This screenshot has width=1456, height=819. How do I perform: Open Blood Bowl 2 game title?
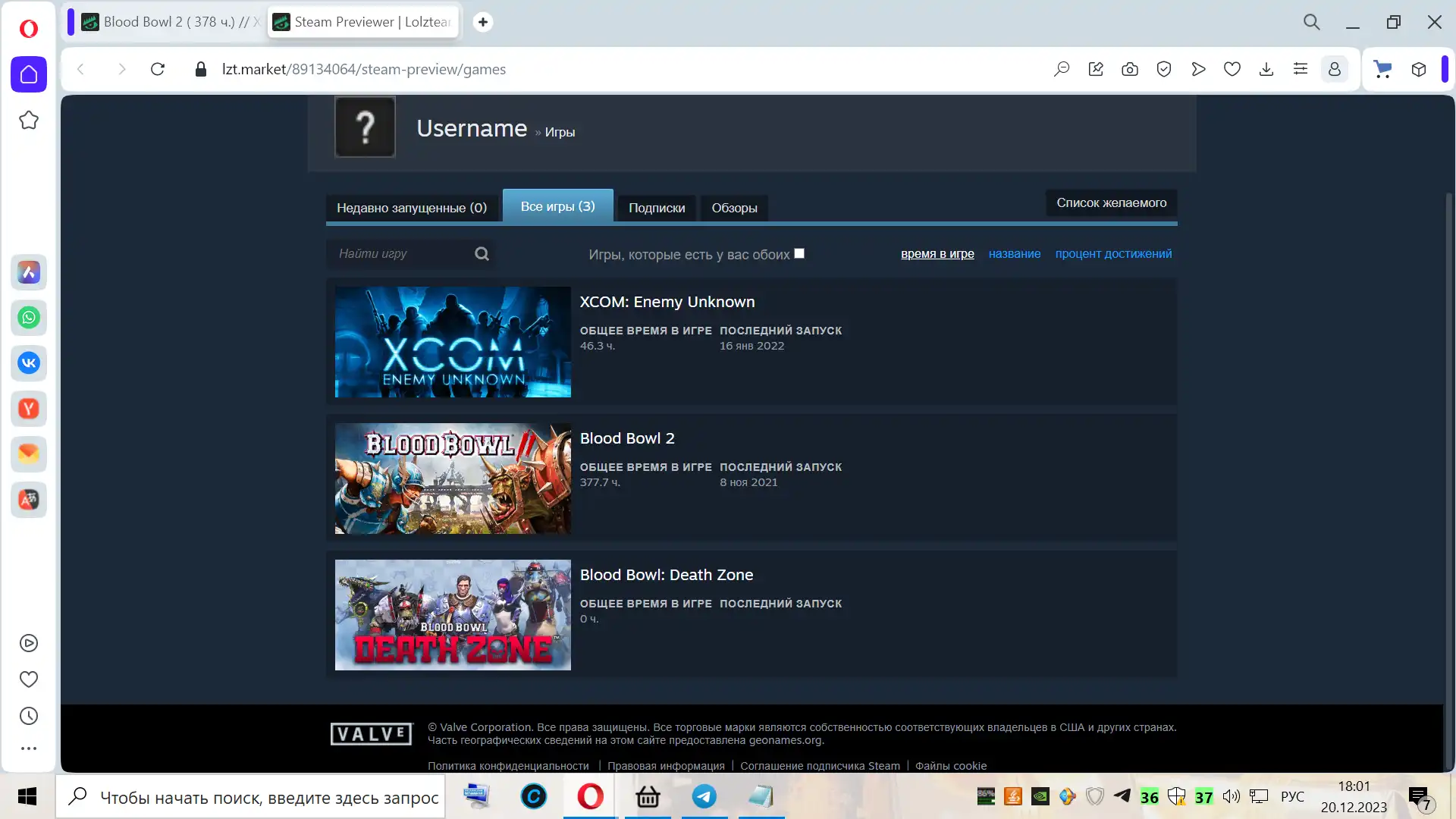(x=627, y=438)
